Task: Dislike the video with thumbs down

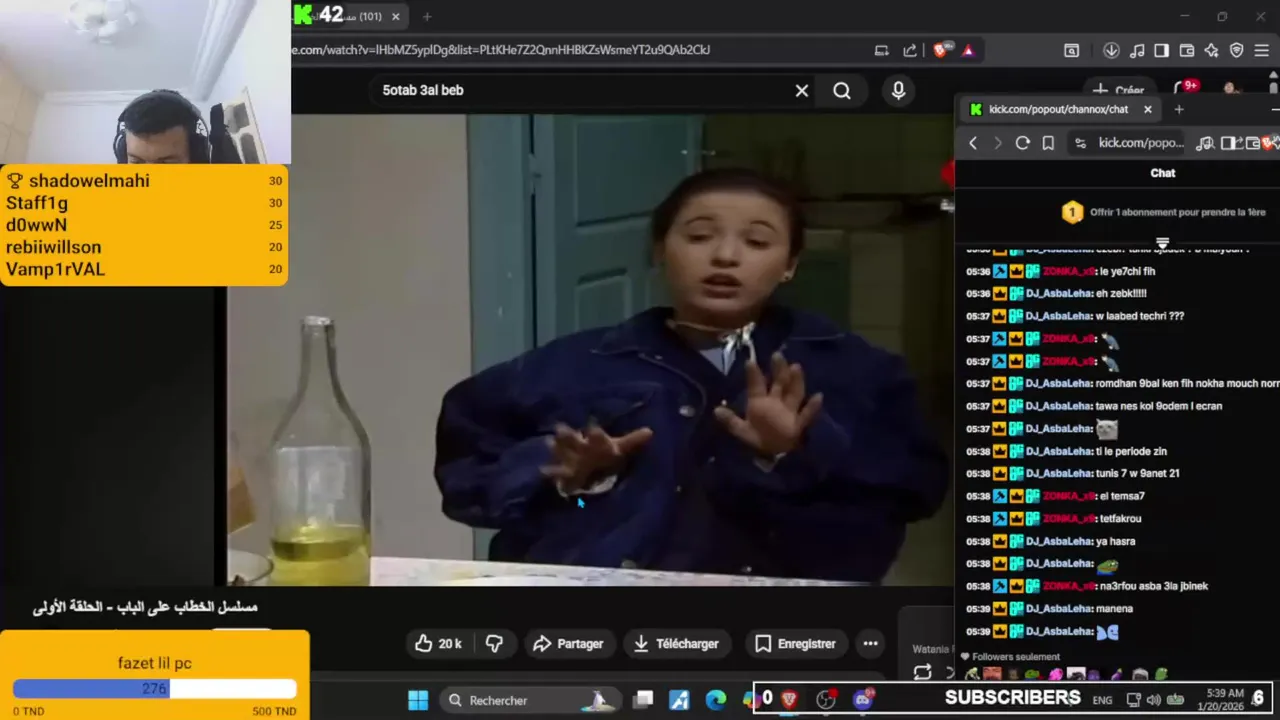Action: point(494,644)
